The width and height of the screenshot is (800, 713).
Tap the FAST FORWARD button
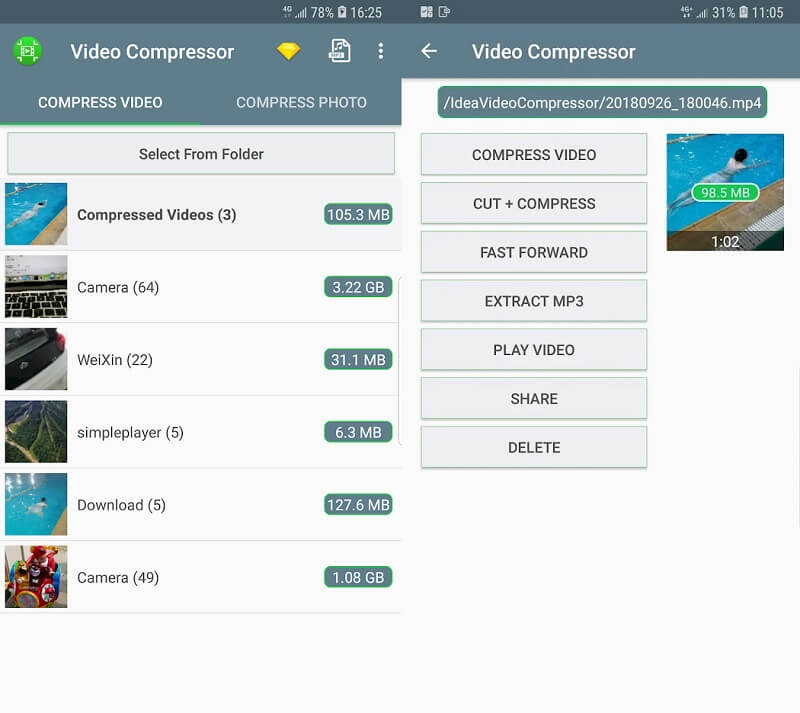(533, 252)
